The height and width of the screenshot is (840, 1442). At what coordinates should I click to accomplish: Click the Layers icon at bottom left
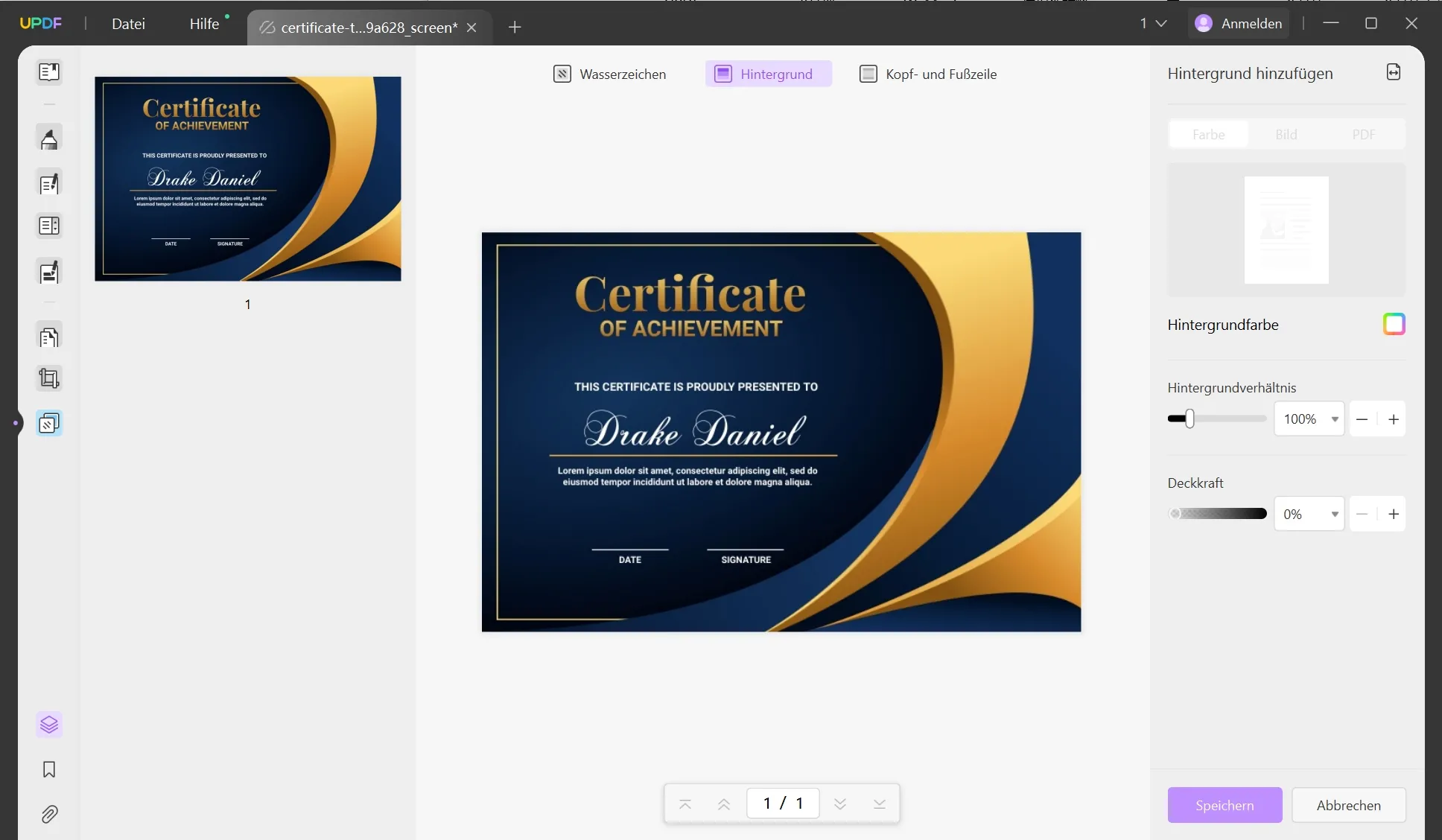[49, 724]
